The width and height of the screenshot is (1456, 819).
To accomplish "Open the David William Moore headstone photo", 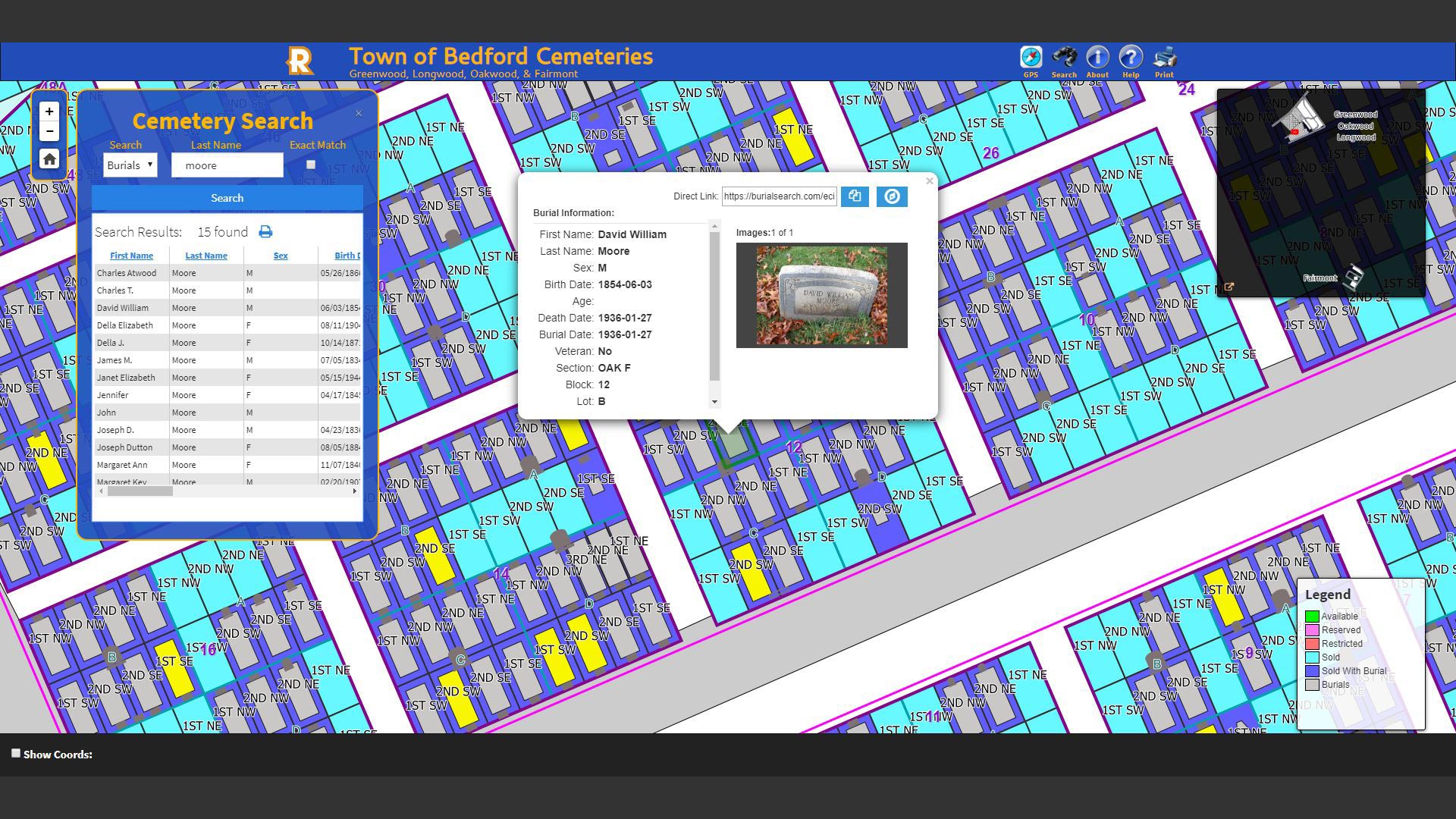I will 821,295.
